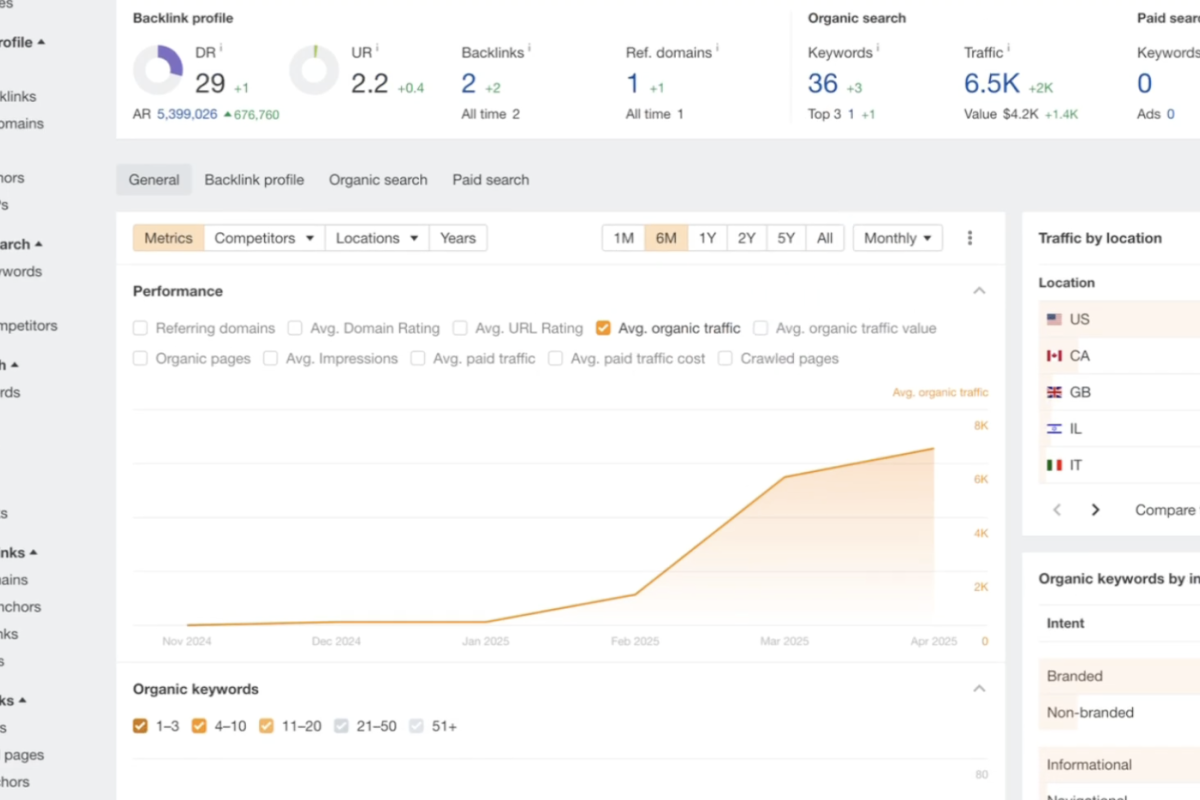The width and height of the screenshot is (1200, 800).
Task: Select the CA row in location list
Action: pyautogui.click(x=1079, y=356)
